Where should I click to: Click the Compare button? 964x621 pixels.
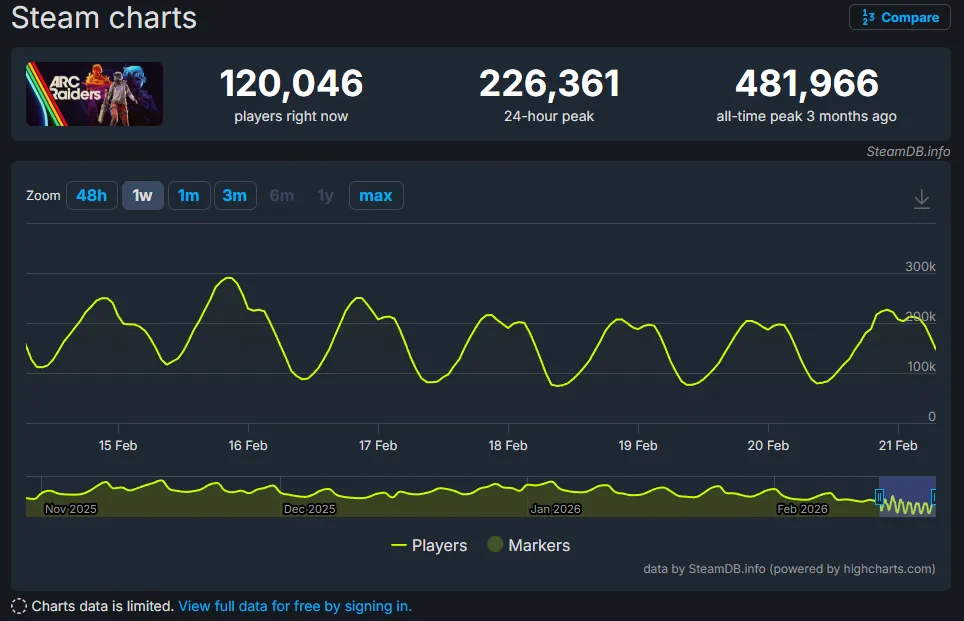click(899, 17)
